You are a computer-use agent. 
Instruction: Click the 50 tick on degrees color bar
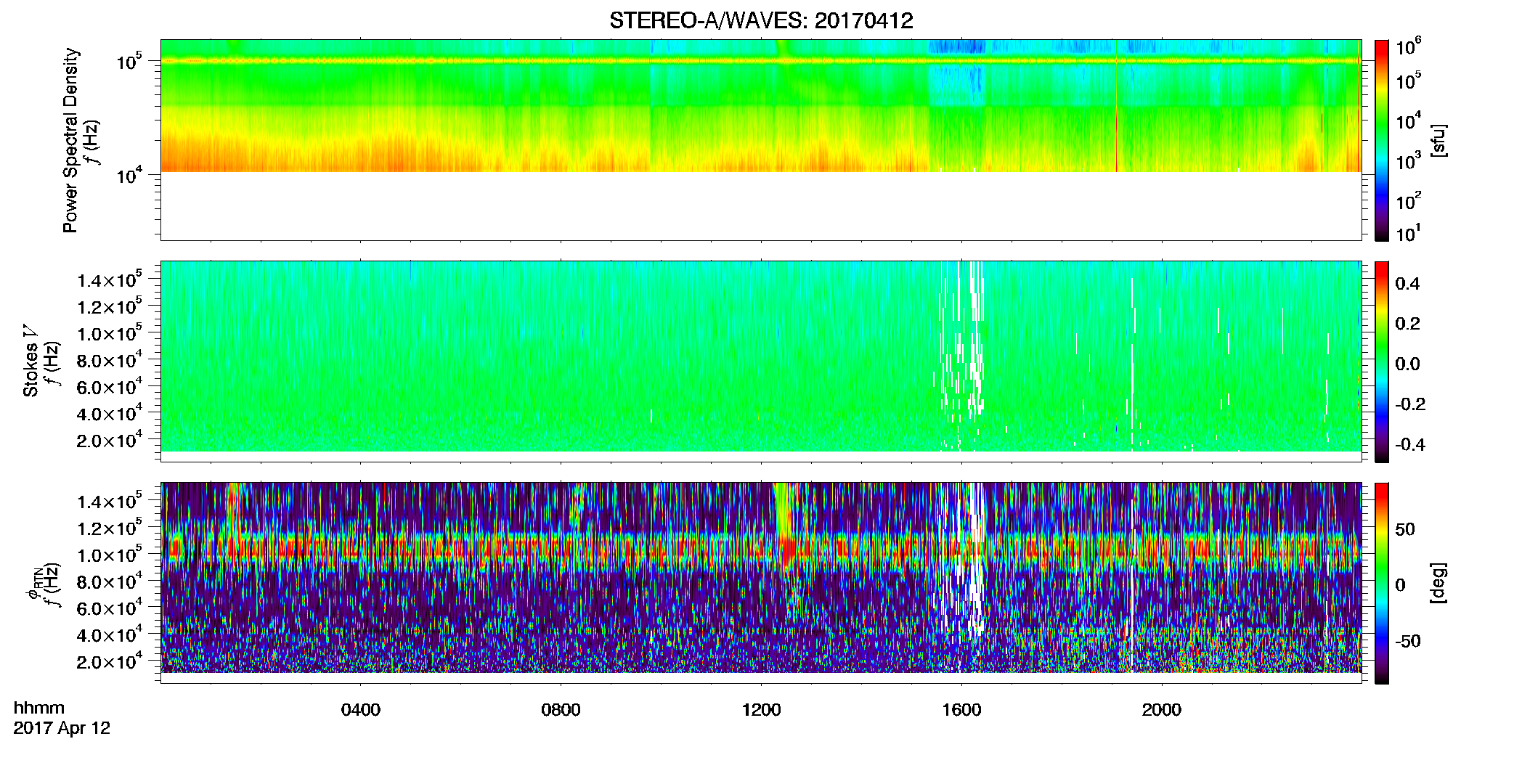(1405, 529)
